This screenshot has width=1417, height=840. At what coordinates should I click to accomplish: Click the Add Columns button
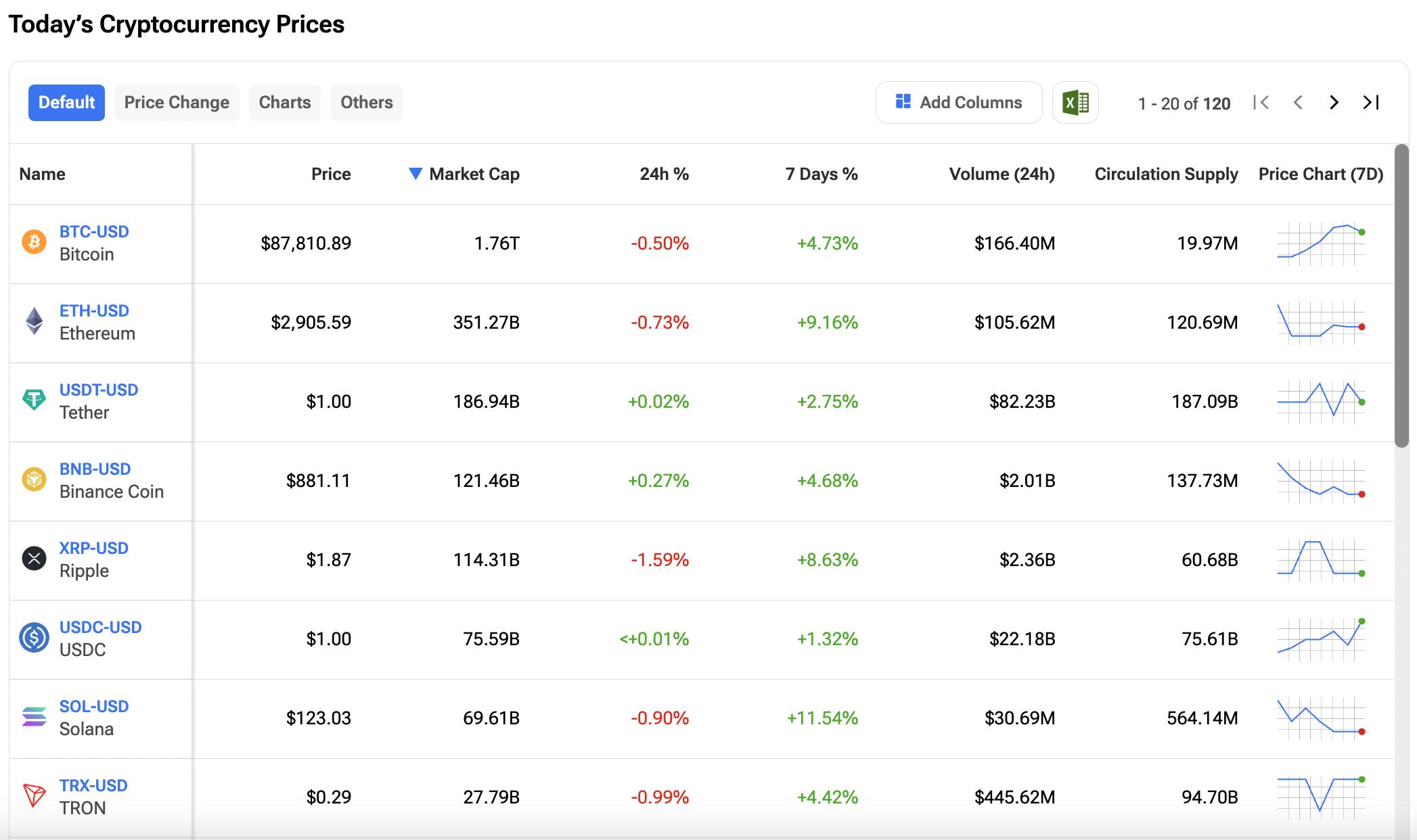[959, 102]
